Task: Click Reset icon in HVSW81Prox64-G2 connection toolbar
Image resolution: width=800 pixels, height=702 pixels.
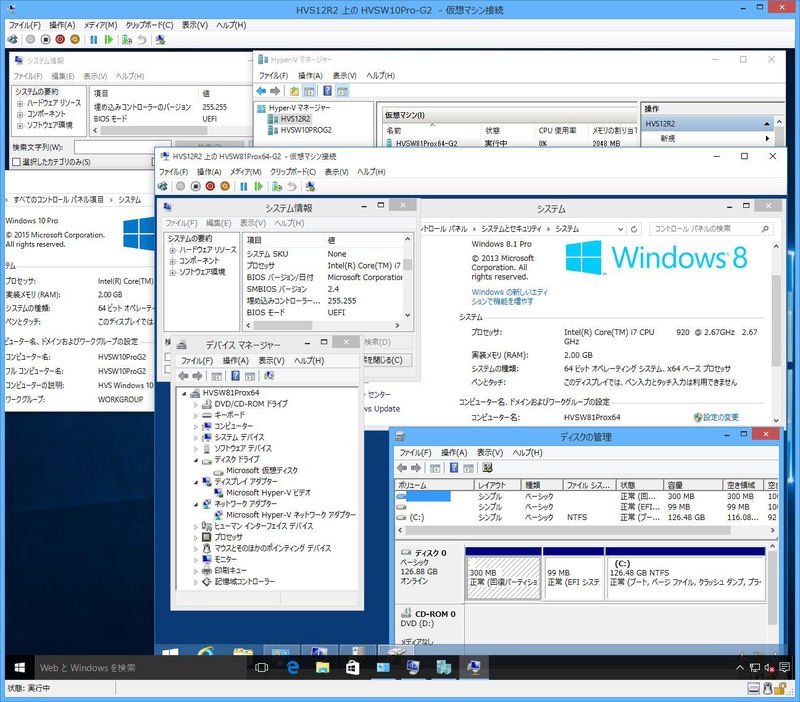Action: point(259,186)
